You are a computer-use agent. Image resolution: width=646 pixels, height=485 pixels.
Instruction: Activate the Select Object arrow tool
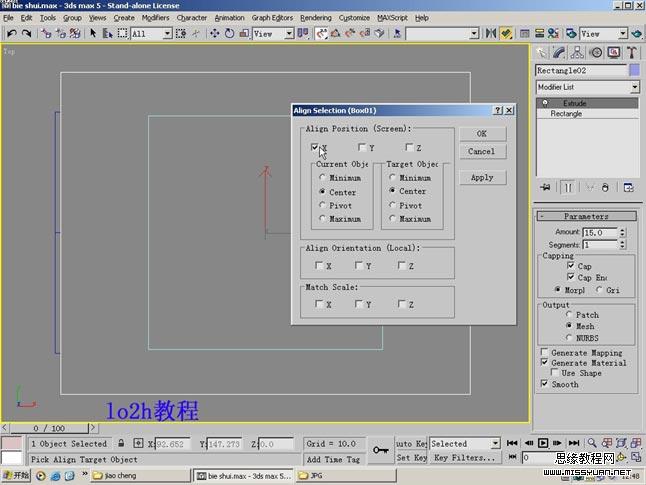[93, 33]
